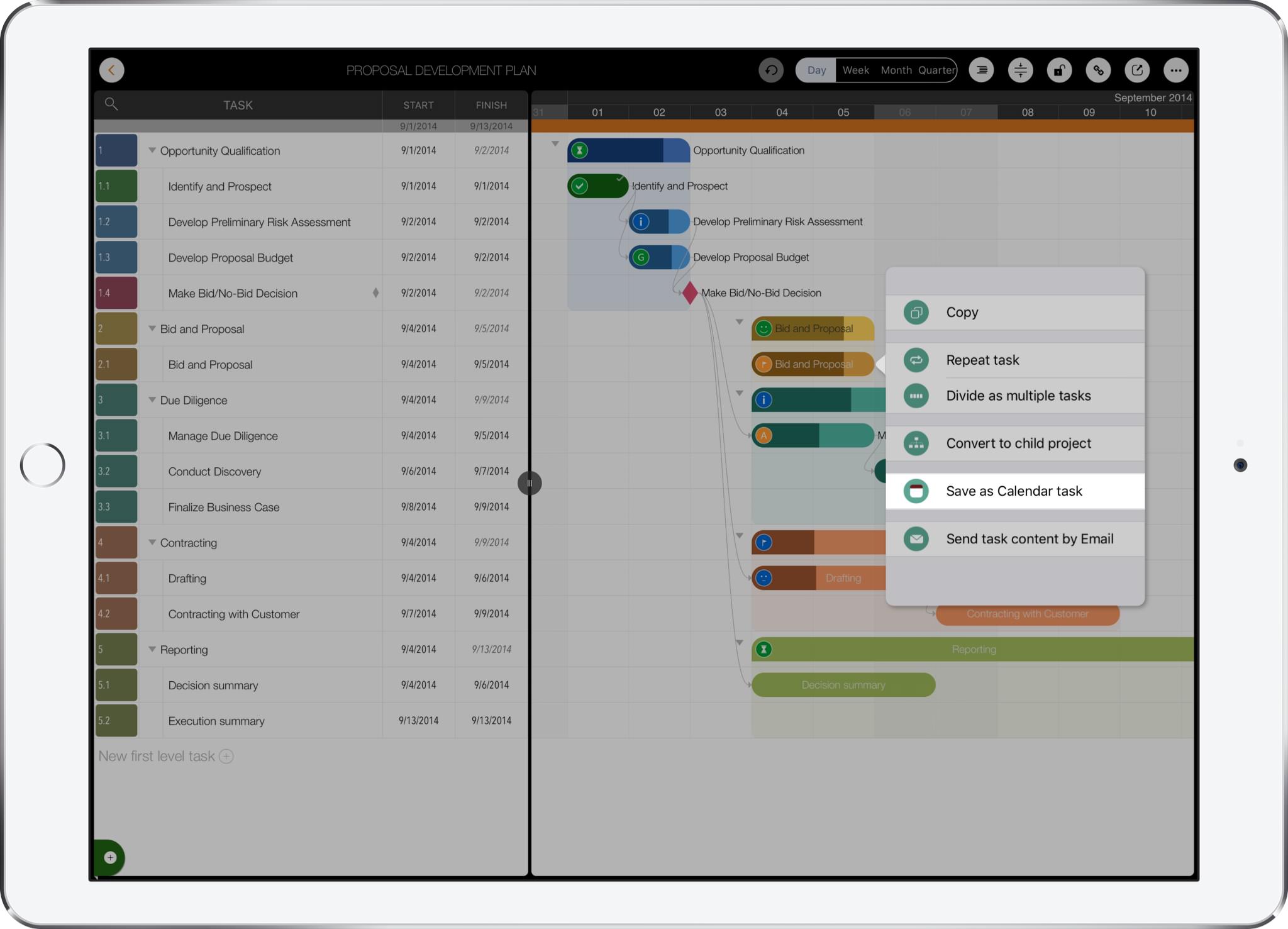Switch timeline scale to Week
1288x929 pixels.
855,70
